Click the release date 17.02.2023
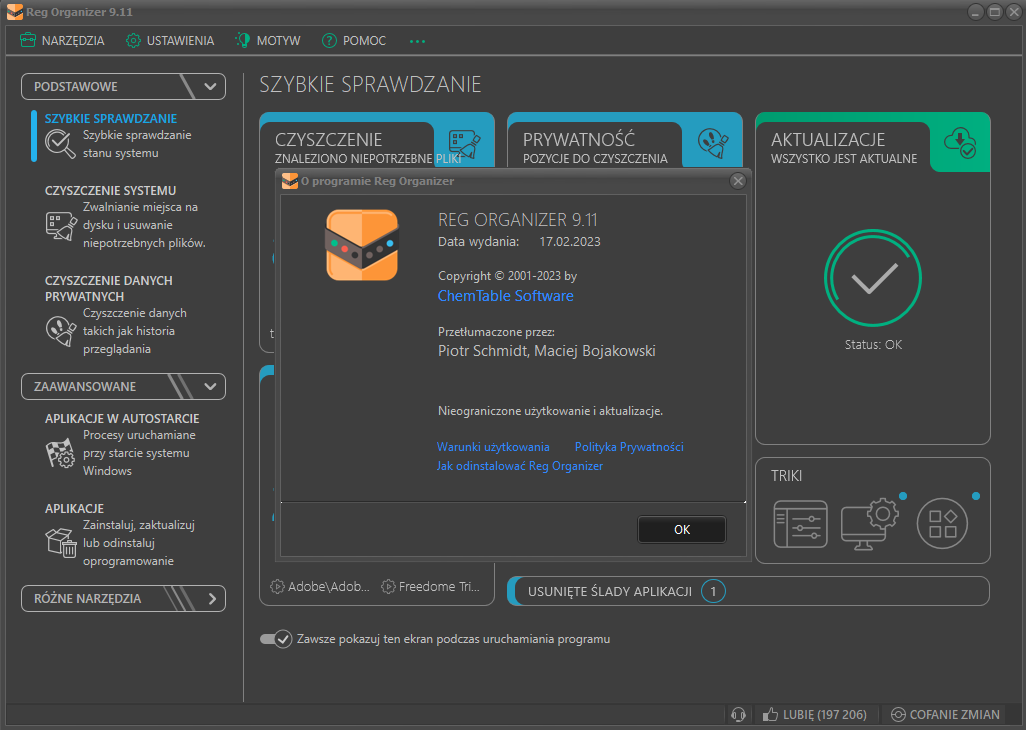 click(570, 242)
